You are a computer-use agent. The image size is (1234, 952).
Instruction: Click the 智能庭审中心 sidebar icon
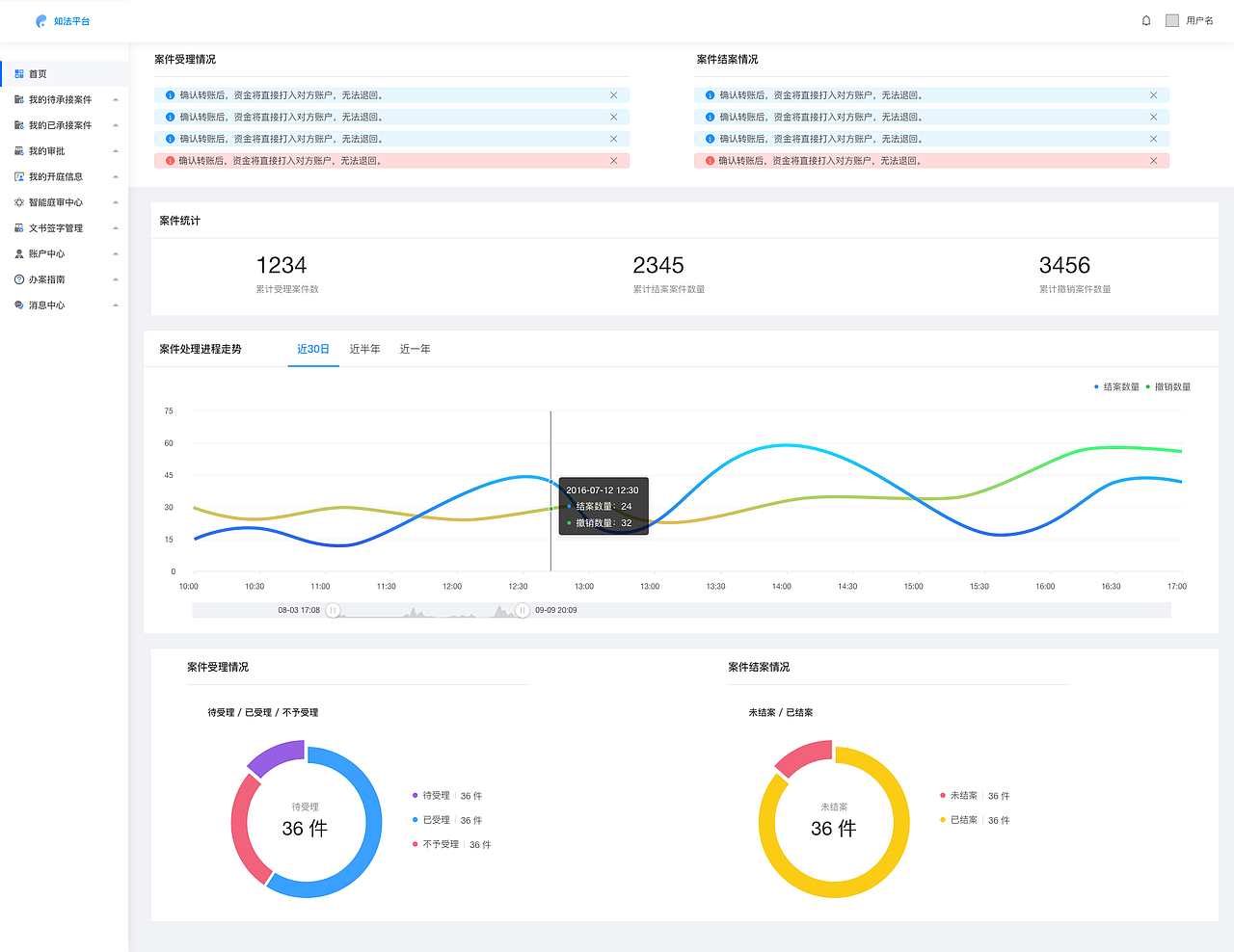19,202
